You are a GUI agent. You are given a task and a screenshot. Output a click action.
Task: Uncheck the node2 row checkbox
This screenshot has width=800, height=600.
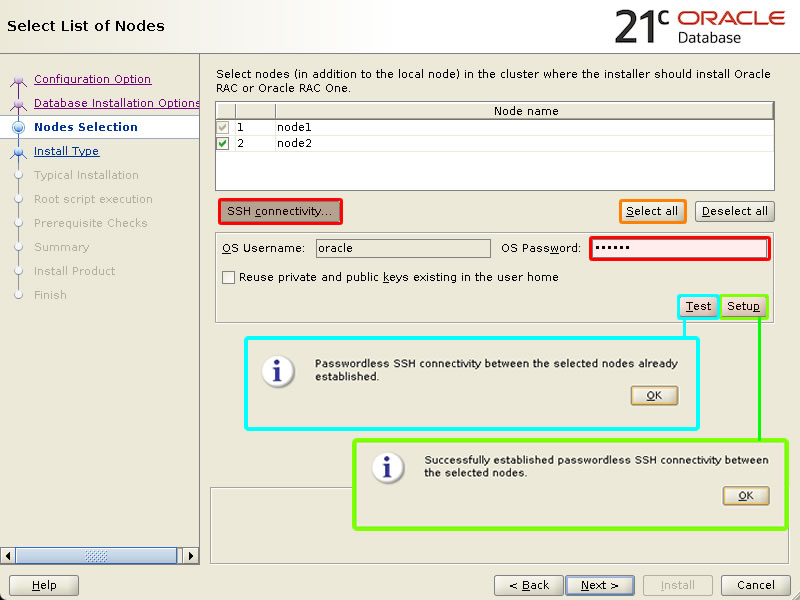point(222,143)
